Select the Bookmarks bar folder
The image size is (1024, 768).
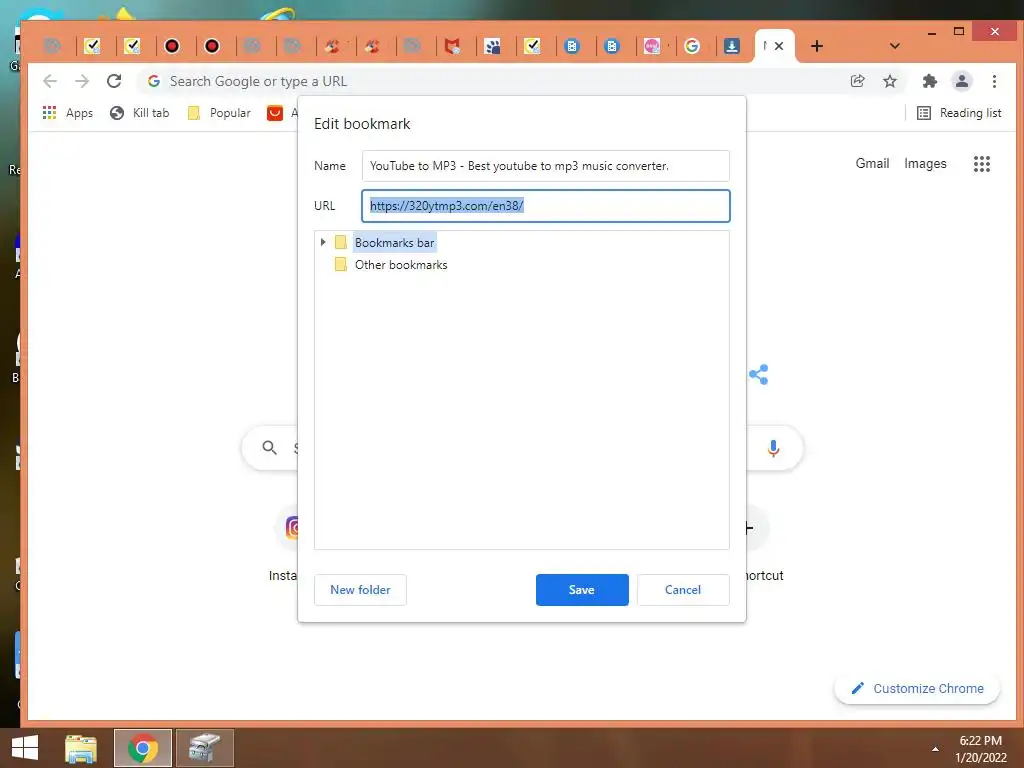[x=394, y=242]
